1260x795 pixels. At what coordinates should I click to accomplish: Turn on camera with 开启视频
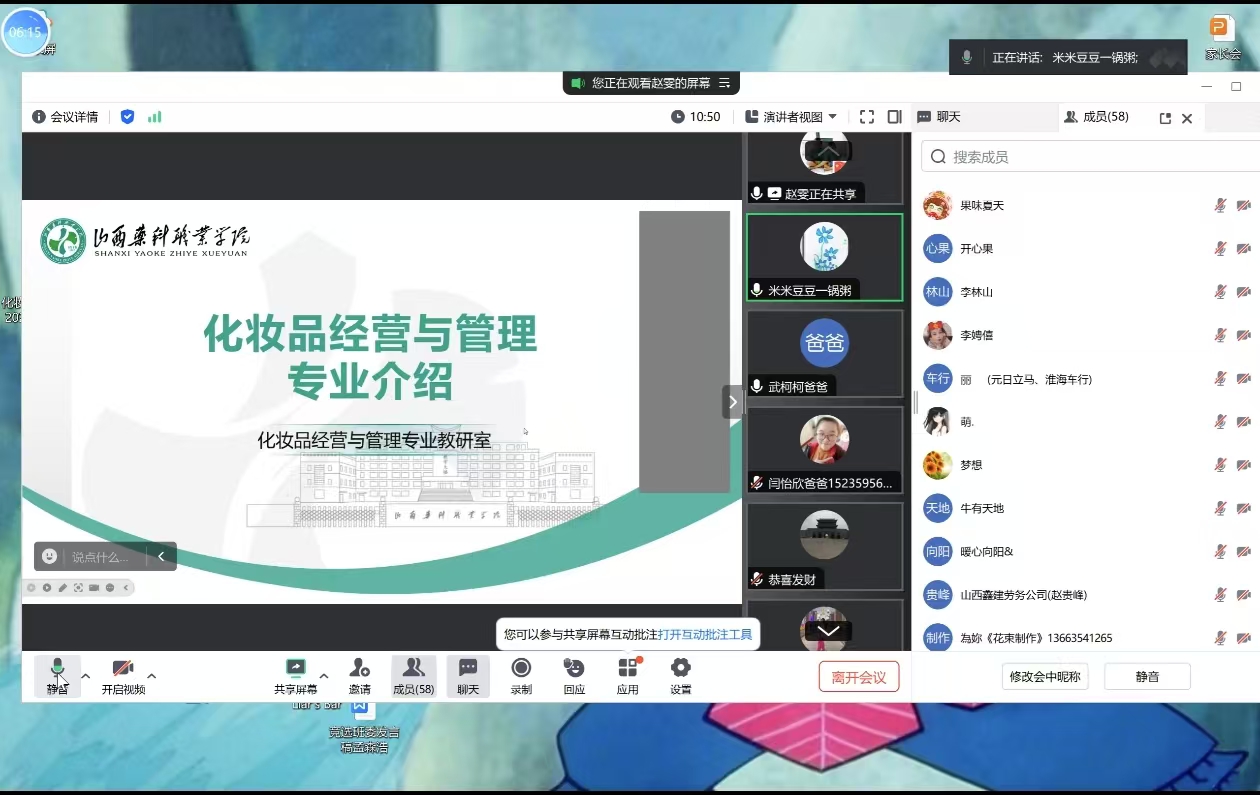pos(123,668)
